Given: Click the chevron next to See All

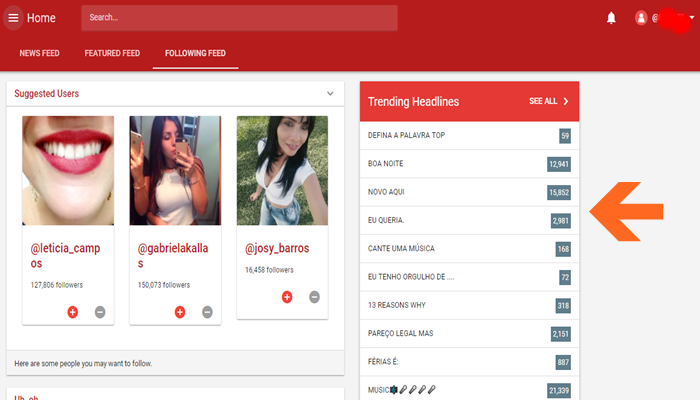Looking at the screenshot, I should 566,101.
